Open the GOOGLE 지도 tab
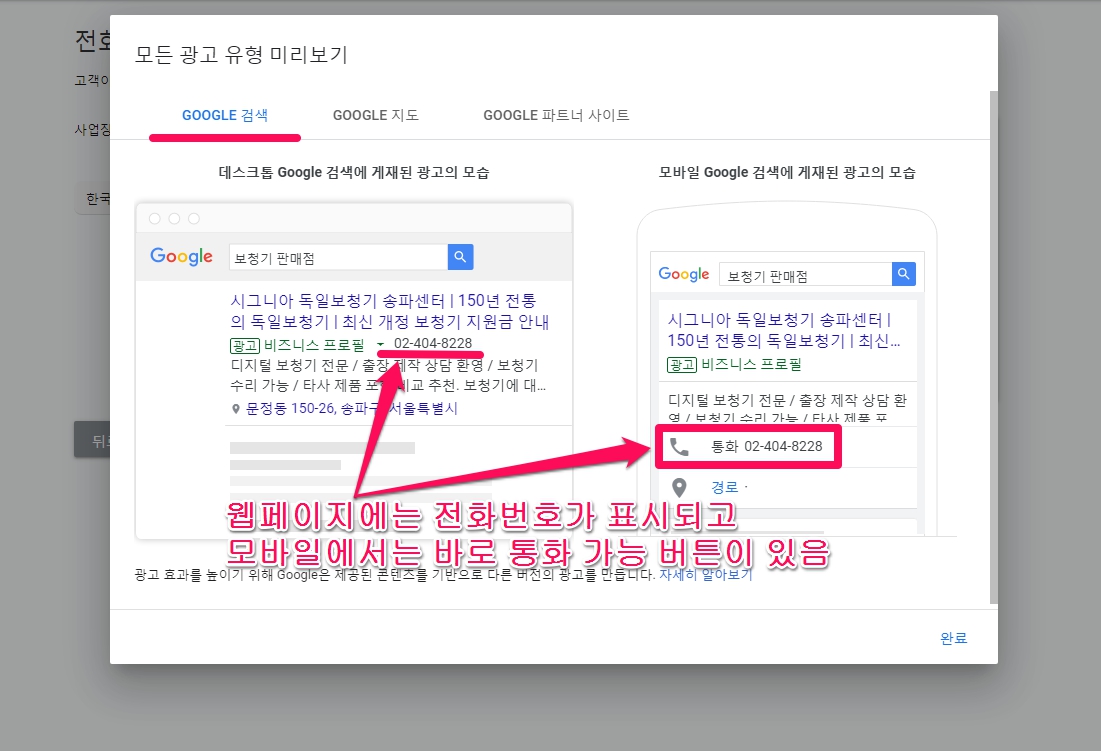The width and height of the screenshot is (1101, 751). tap(376, 116)
